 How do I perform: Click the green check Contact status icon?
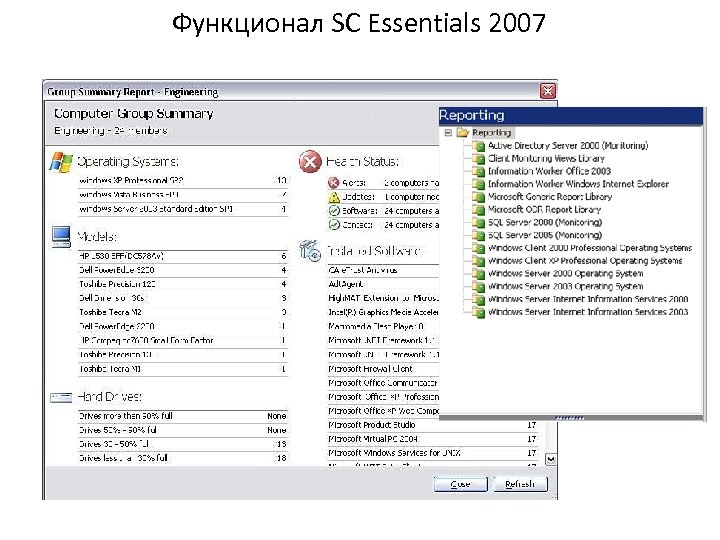[334, 225]
